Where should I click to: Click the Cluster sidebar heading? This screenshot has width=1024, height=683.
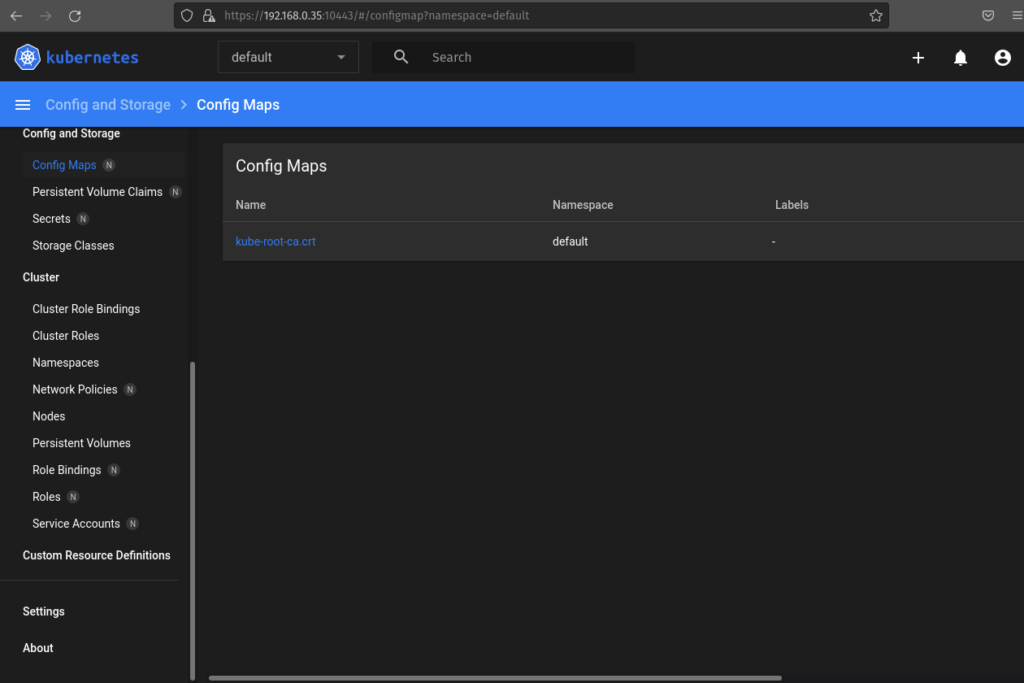click(x=40, y=278)
